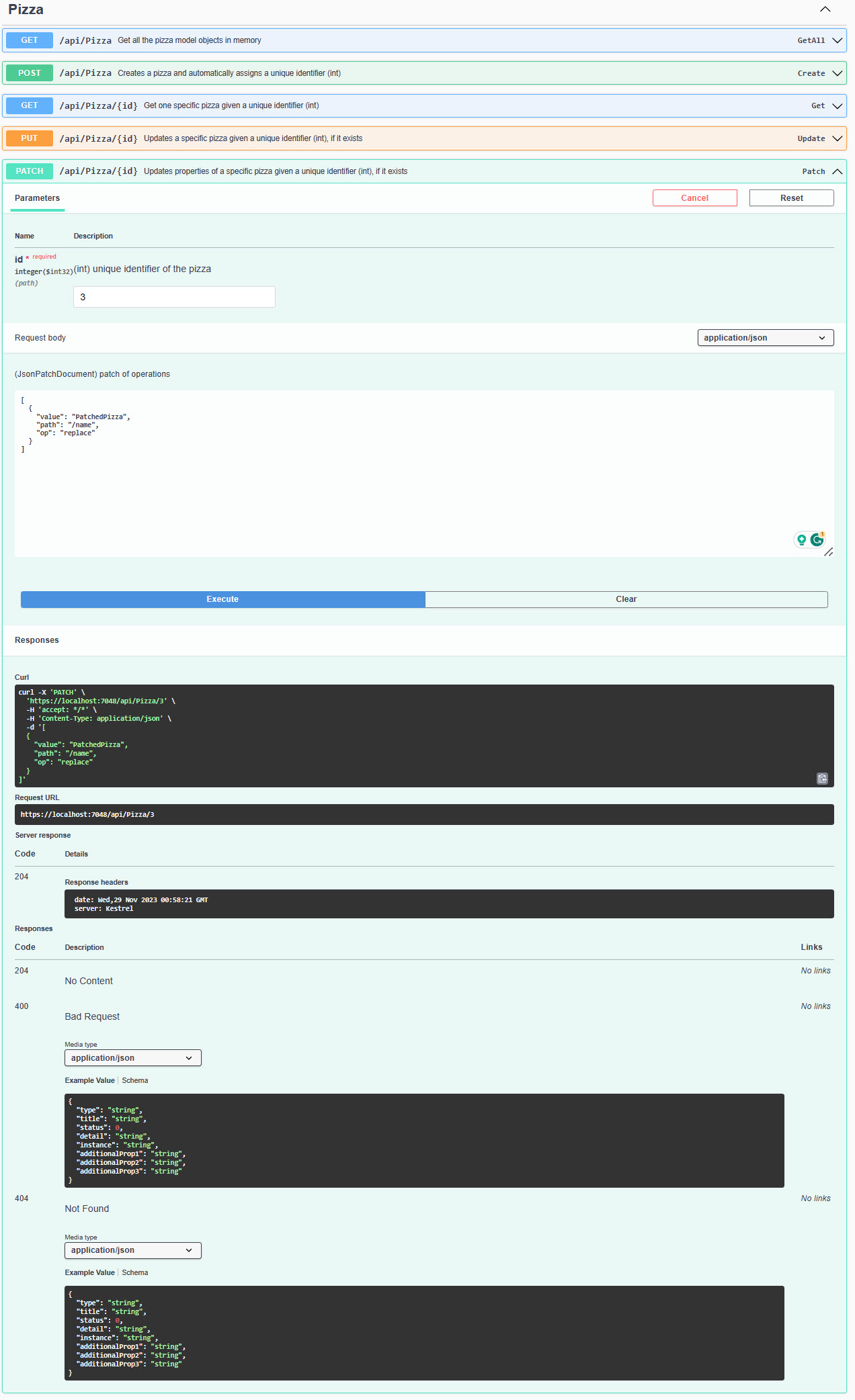Open the 400 response media type dropdown
The height and width of the screenshot is (1400, 855).
tap(132, 1058)
